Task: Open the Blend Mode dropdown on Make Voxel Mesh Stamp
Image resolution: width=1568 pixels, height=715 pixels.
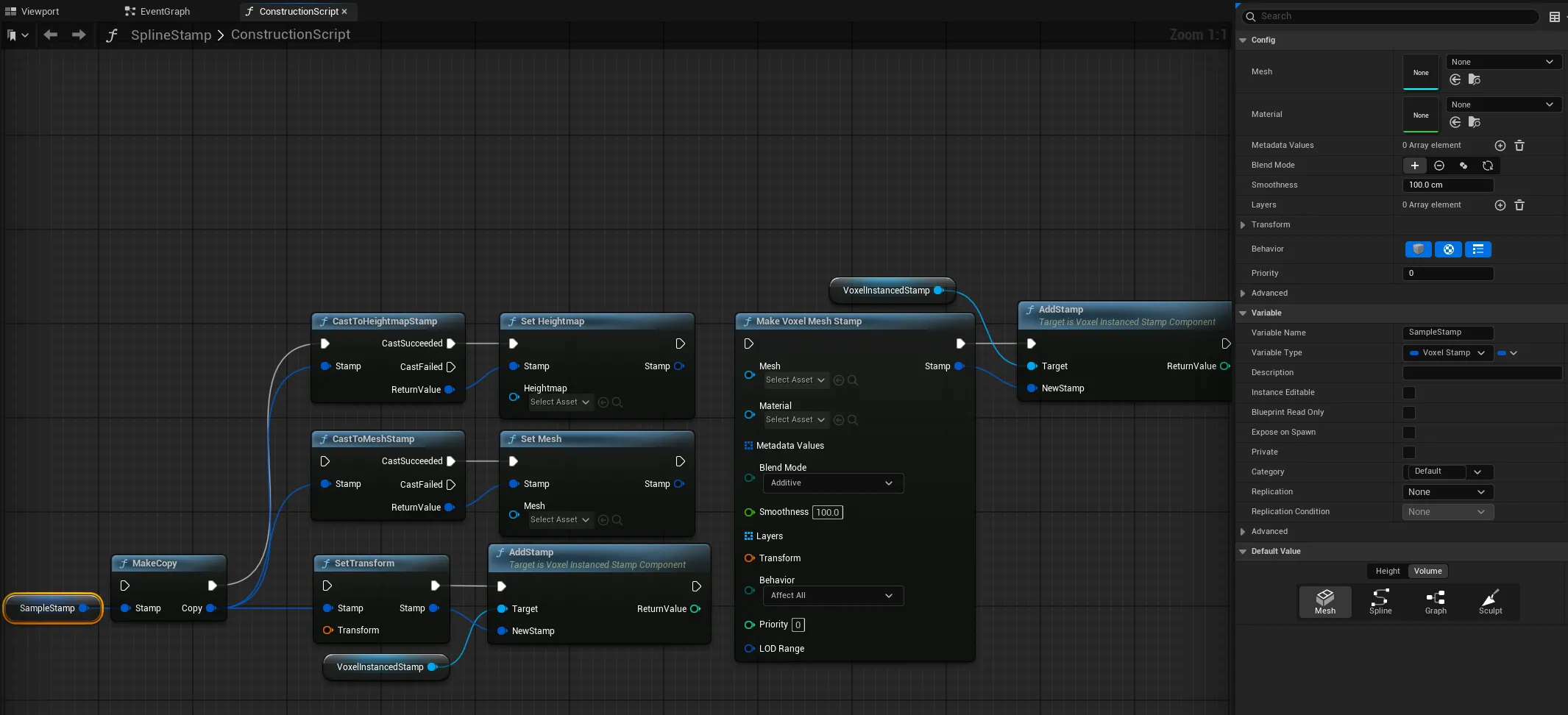Action: [831, 483]
